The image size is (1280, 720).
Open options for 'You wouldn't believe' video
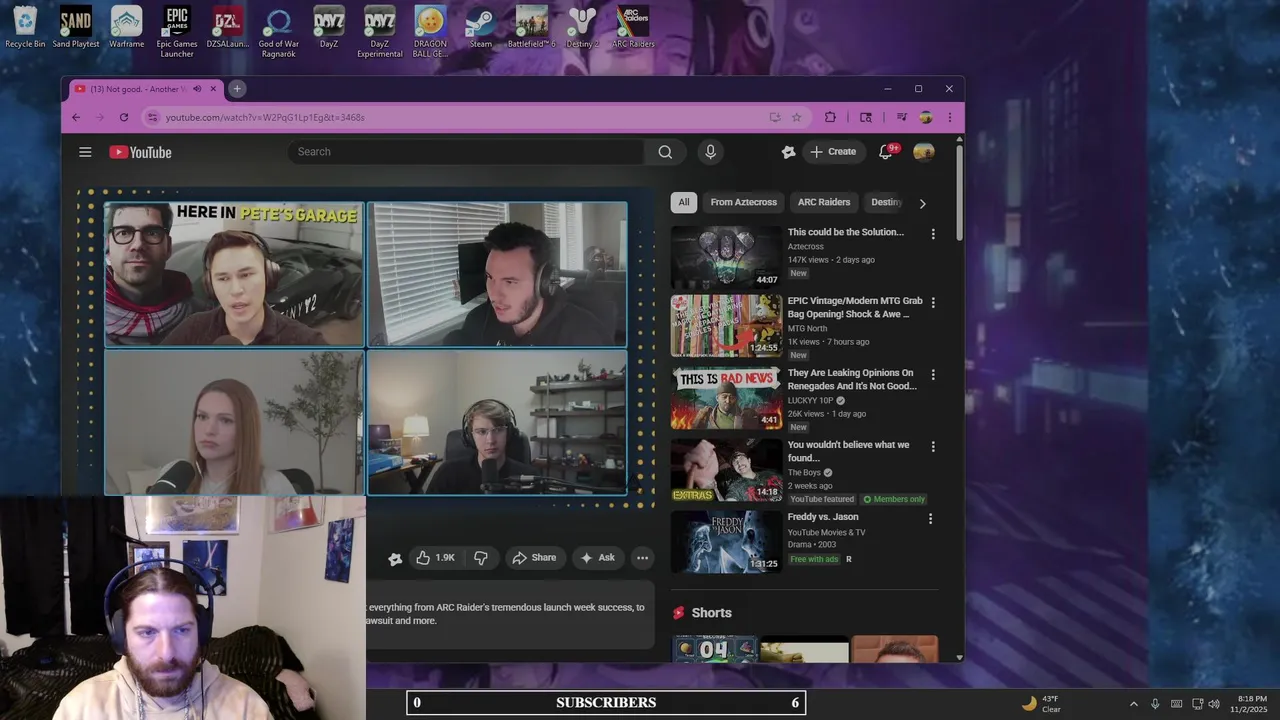933,446
